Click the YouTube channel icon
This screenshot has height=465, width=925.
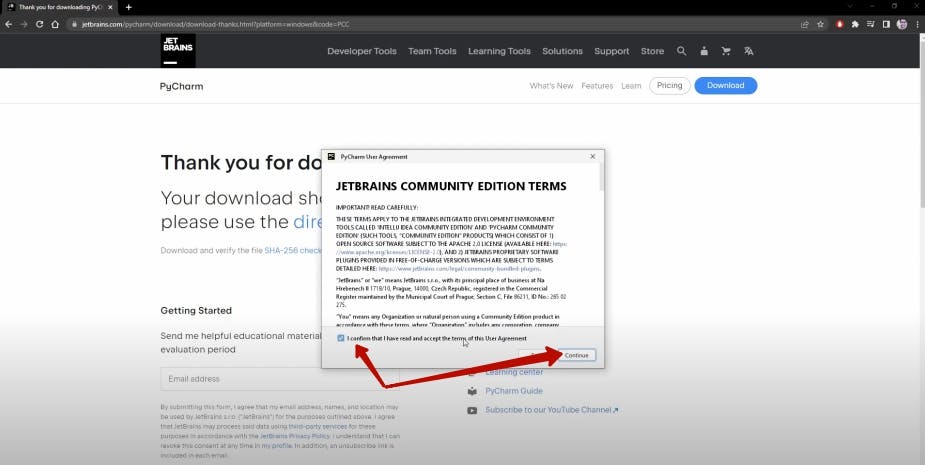click(x=472, y=410)
